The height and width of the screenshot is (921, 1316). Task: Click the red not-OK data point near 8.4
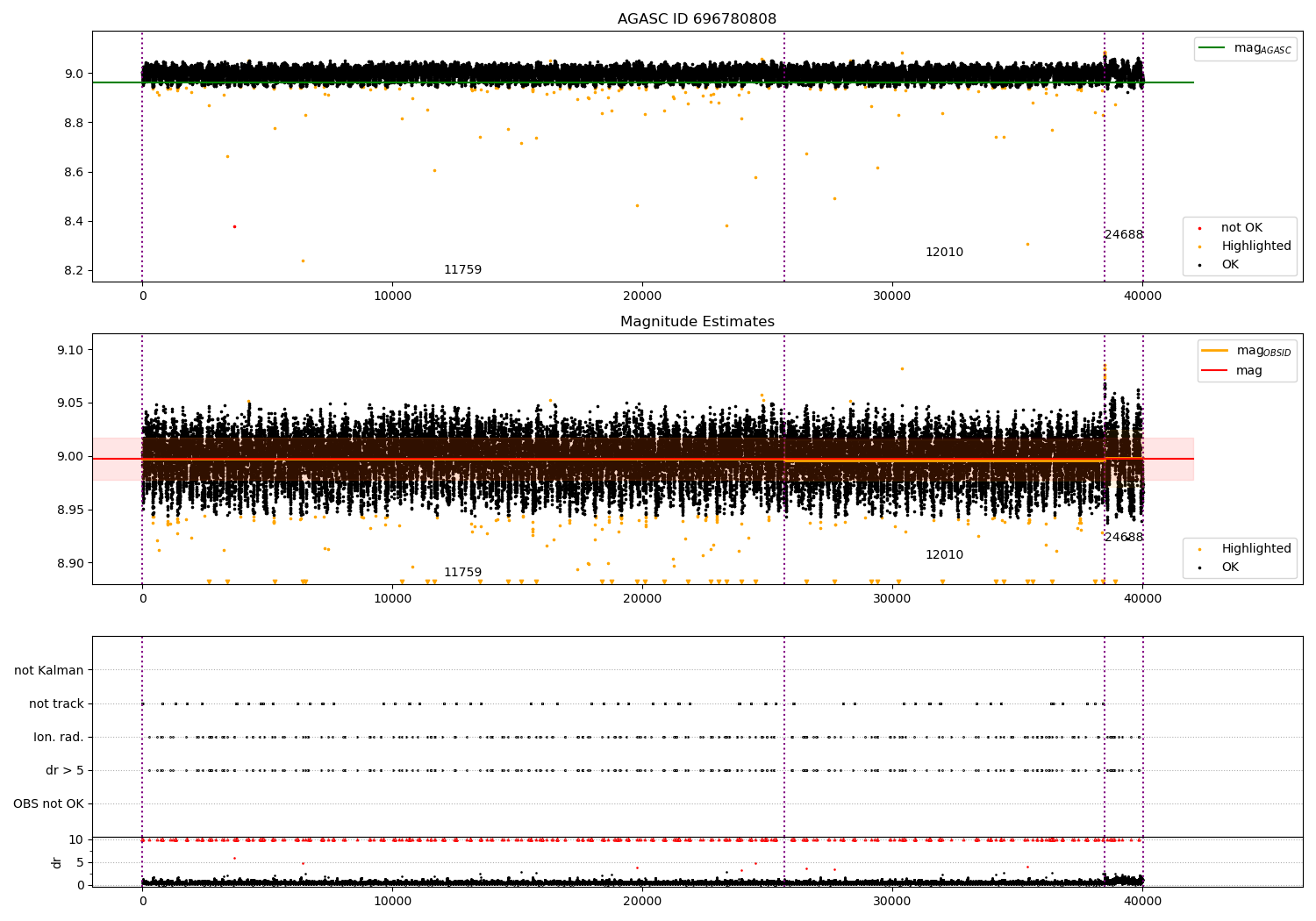pyautogui.click(x=234, y=226)
